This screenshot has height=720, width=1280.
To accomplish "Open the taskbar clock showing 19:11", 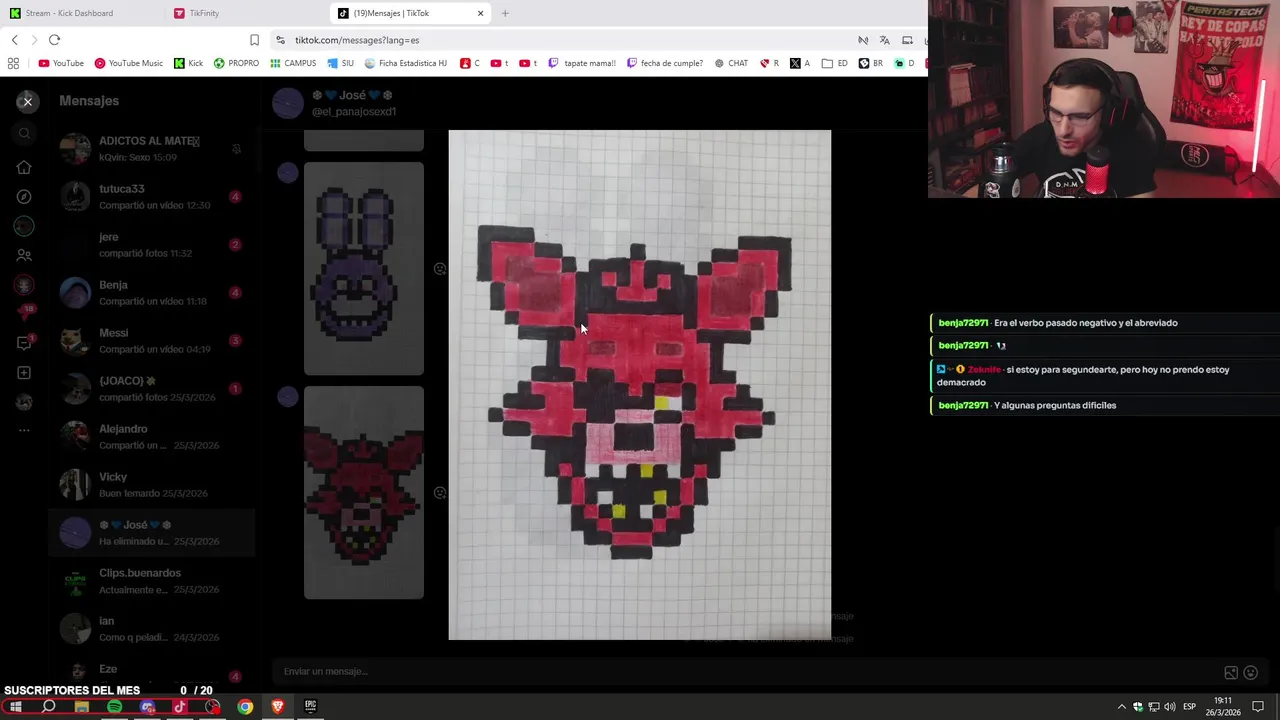I will [1225, 707].
